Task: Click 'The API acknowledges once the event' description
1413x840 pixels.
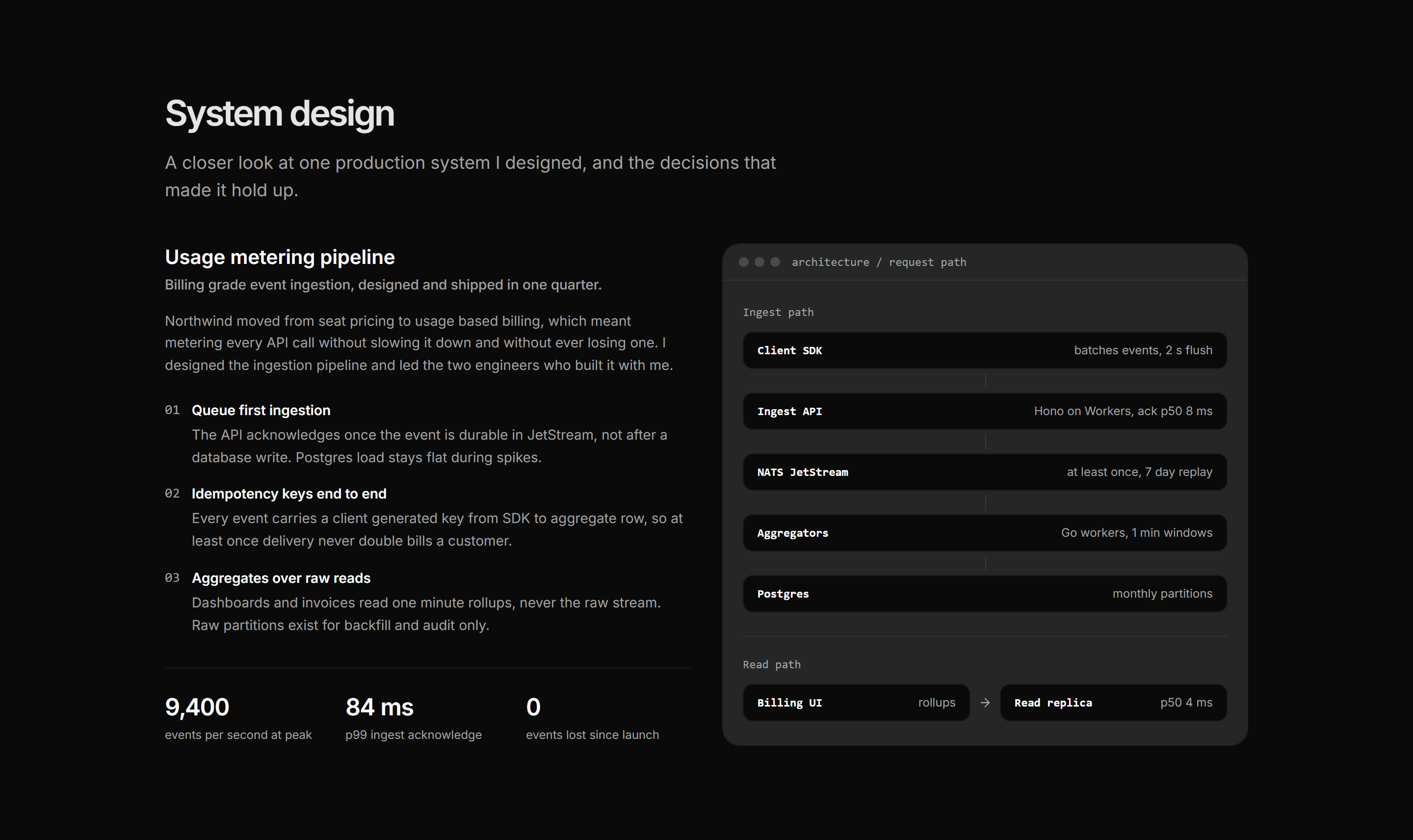Action: point(429,446)
